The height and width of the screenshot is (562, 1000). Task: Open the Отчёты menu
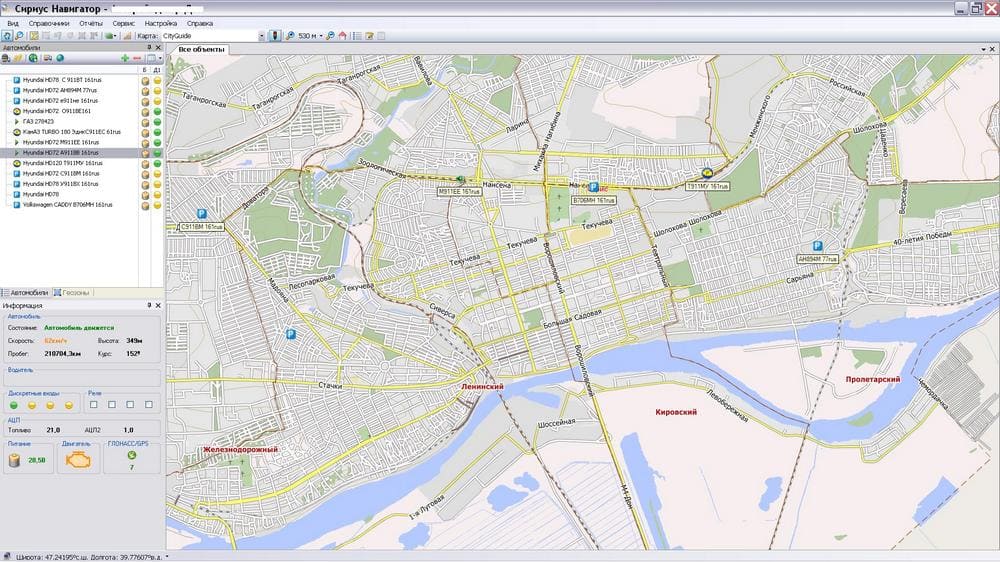click(90, 22)
